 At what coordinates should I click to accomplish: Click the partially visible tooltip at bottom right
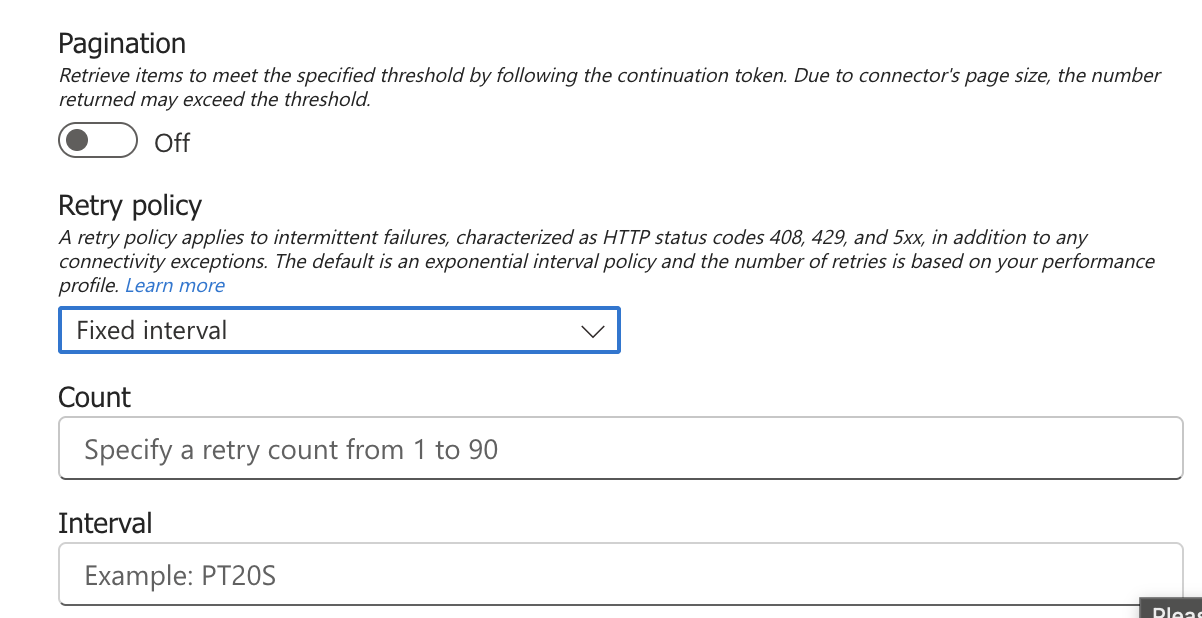click(1172, 609)
